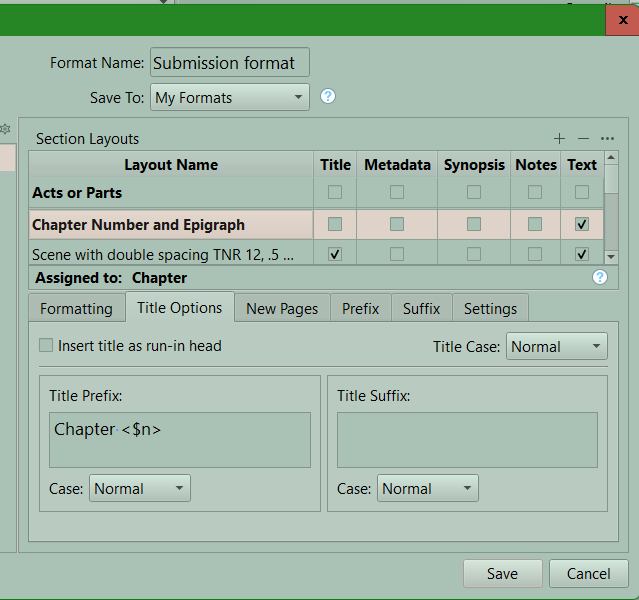Click the gear icon at left edge
639x600 pixels.
5,130
